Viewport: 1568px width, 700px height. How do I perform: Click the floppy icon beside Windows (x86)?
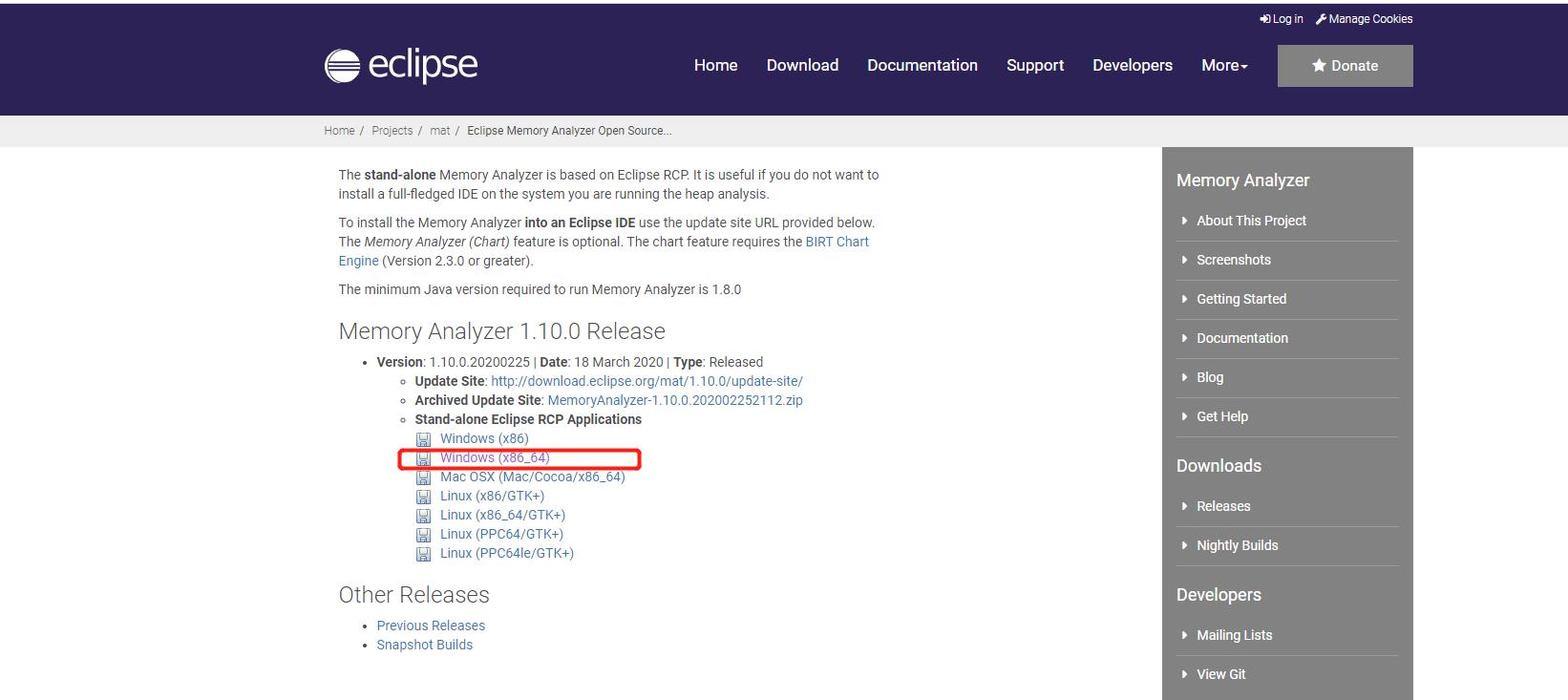pos(423,439)
